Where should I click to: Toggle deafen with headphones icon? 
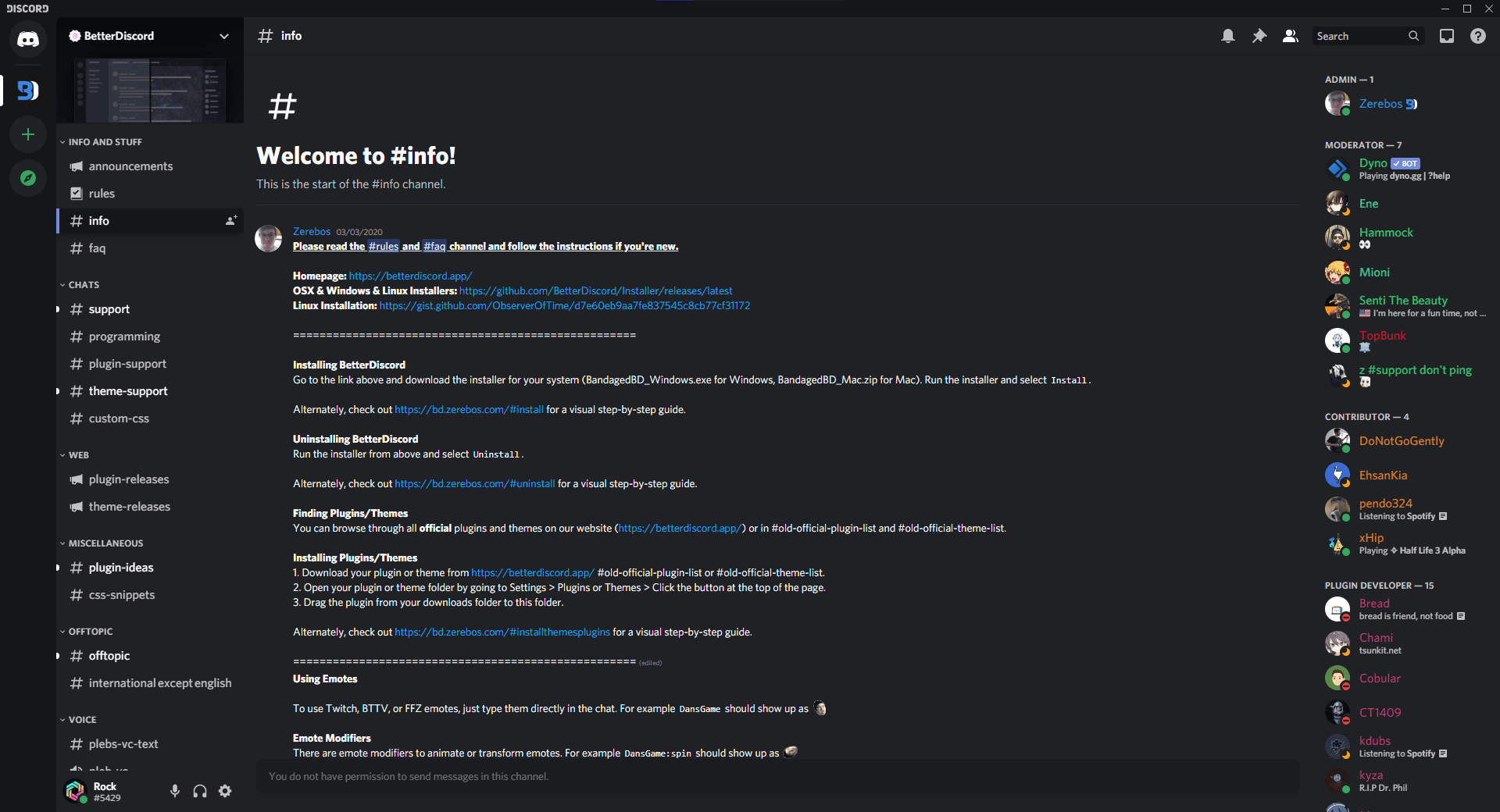click(200, 791)
